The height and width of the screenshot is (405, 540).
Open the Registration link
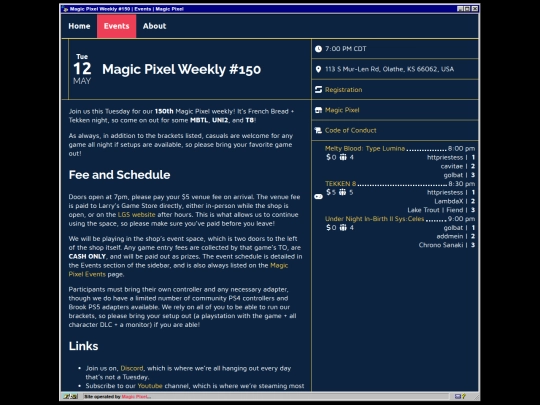click(x=343, y=90)
